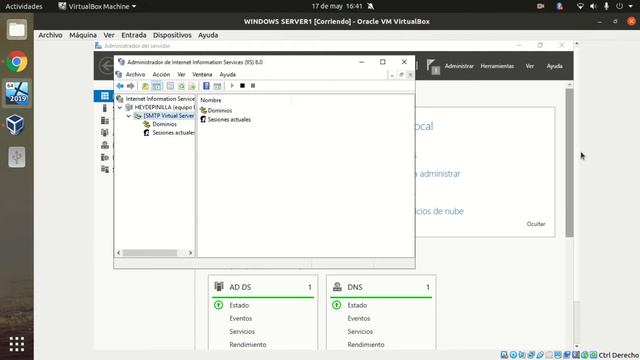Viewport: 640px width, 360px height.
Task: Open the Properties toolbar icon in IIS
Action: [x=170, y=86]
